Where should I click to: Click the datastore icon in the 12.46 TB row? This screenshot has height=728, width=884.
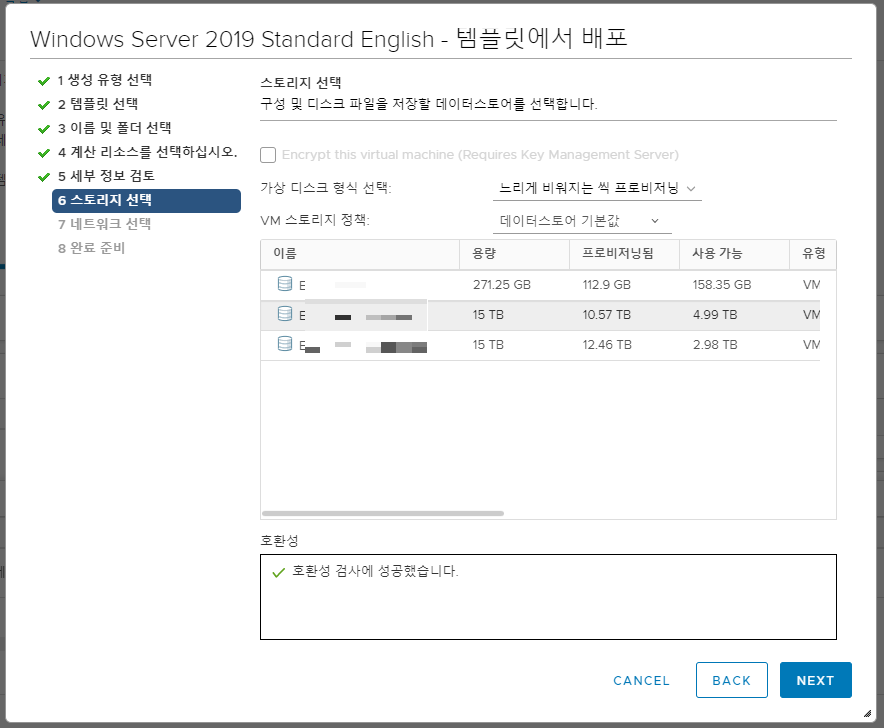[285, 343]
